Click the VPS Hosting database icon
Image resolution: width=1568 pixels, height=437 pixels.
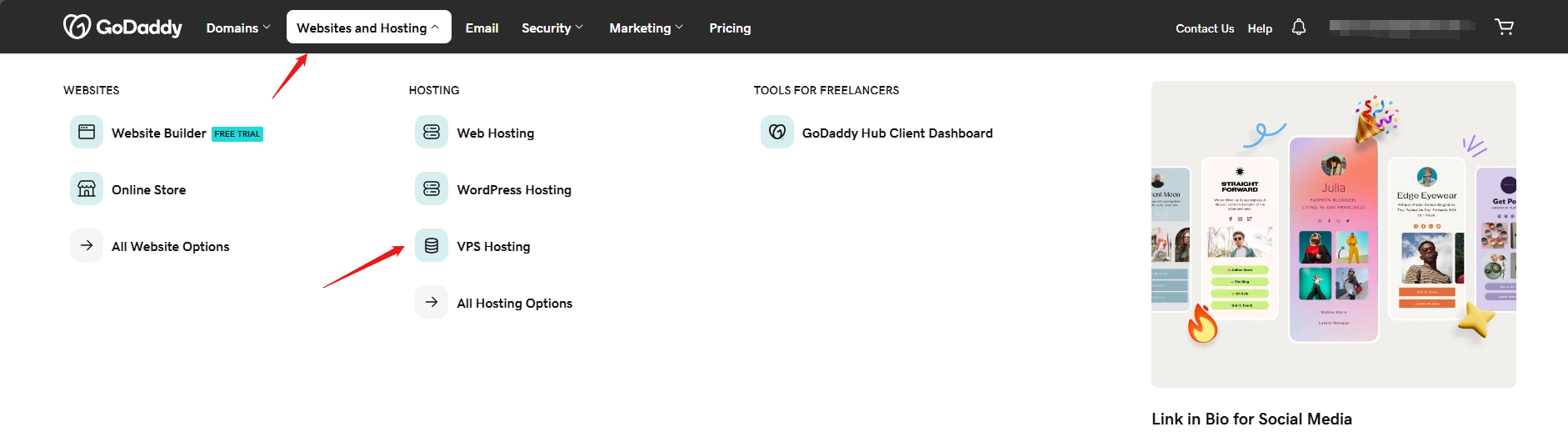pos(432,245)
